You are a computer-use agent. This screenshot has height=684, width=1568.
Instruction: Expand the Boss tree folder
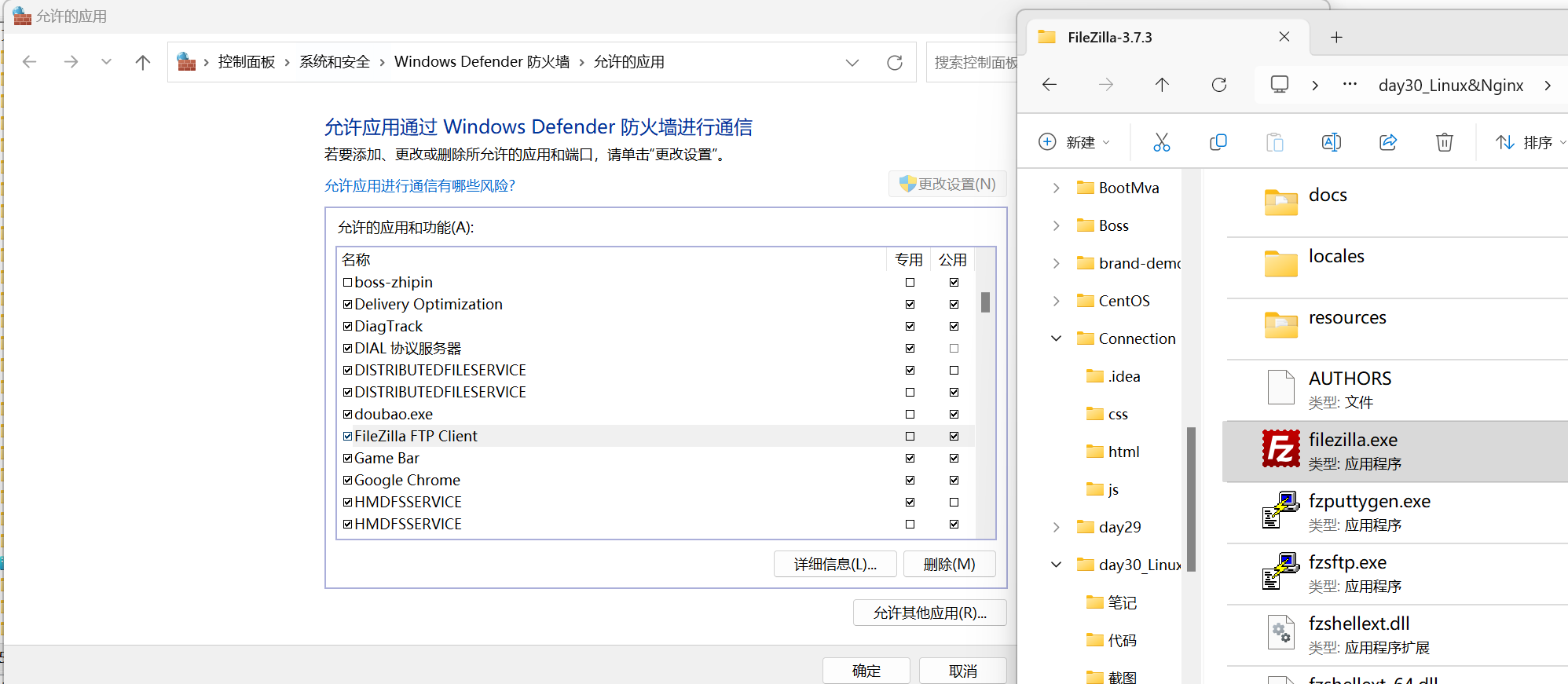[x=1056, y=225]
